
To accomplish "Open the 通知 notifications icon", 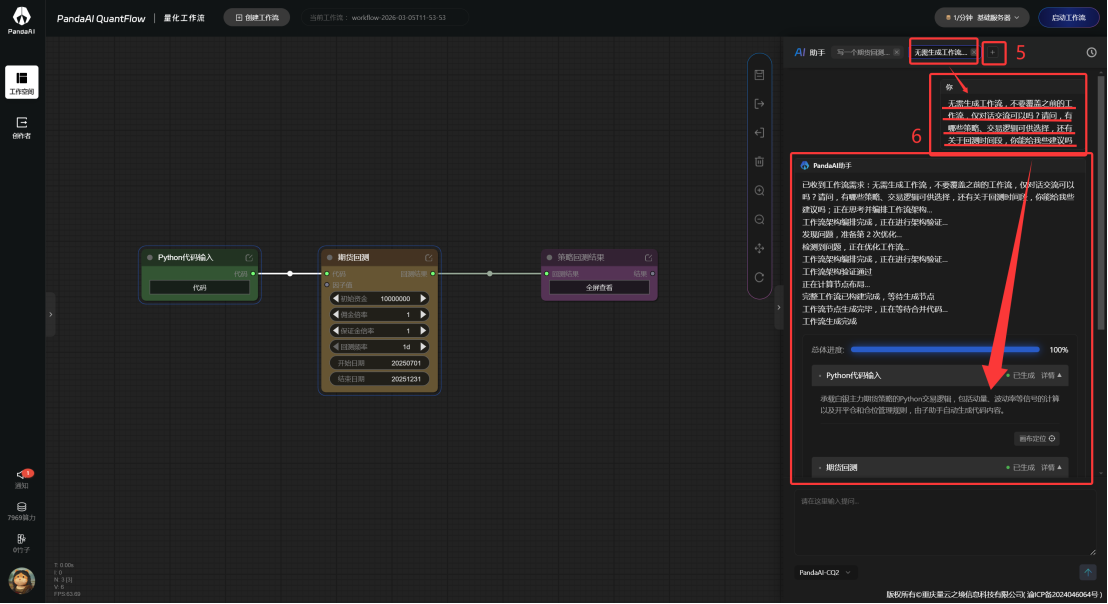I will click(21, 478).
